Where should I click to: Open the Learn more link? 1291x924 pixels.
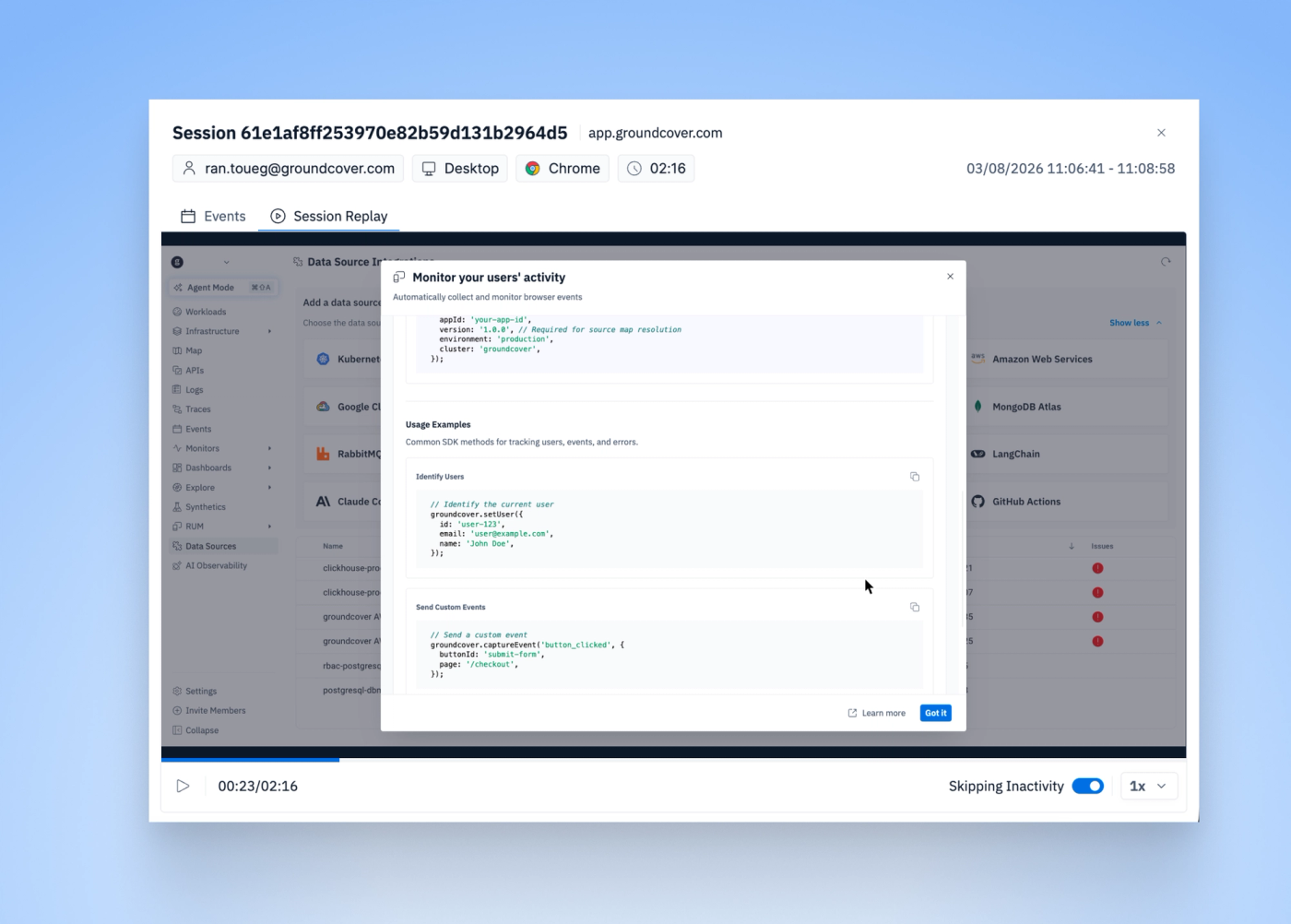pos(877,713)
